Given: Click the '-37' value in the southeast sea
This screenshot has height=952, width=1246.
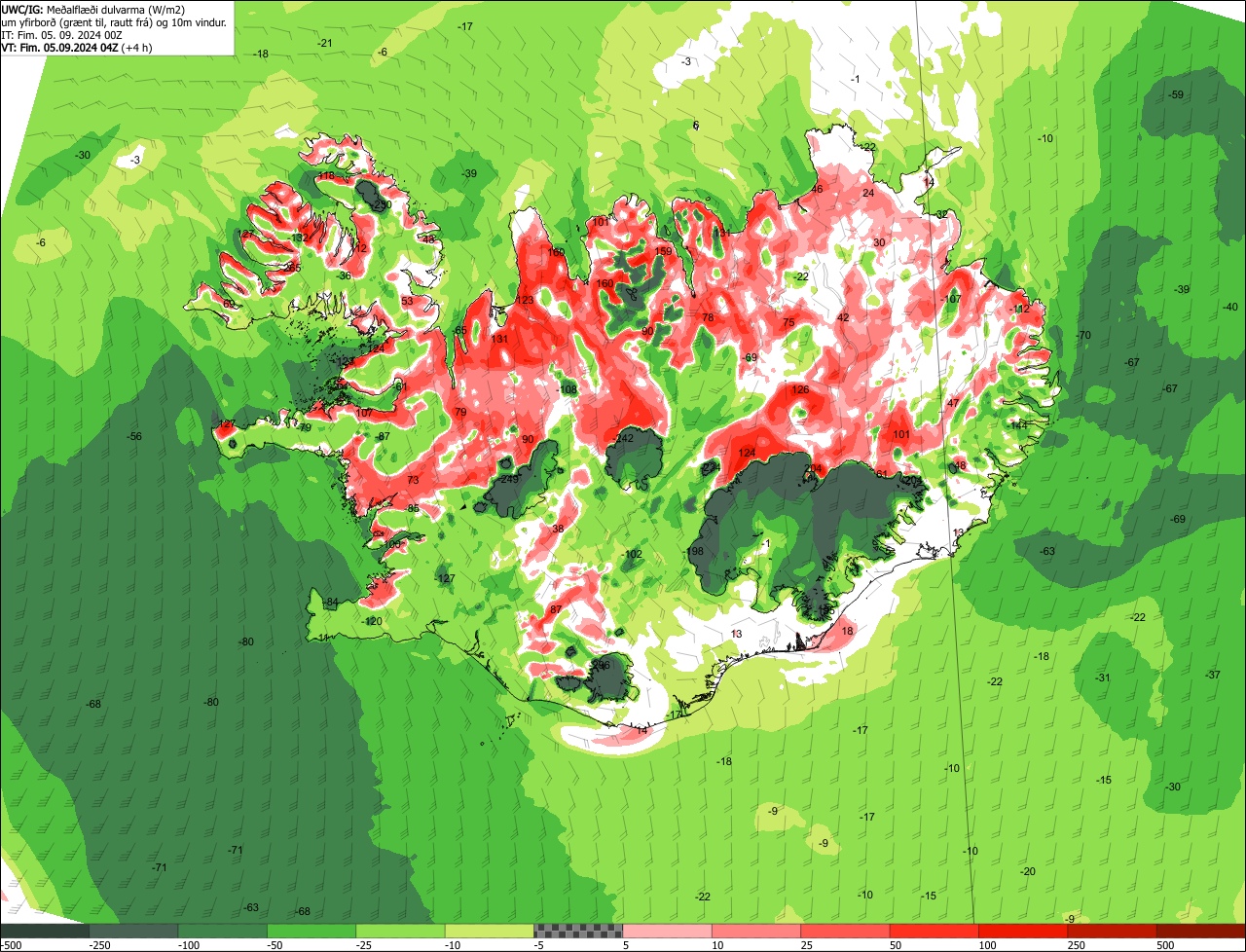Looking at the screenshot, I should [x=1212, y=675].
